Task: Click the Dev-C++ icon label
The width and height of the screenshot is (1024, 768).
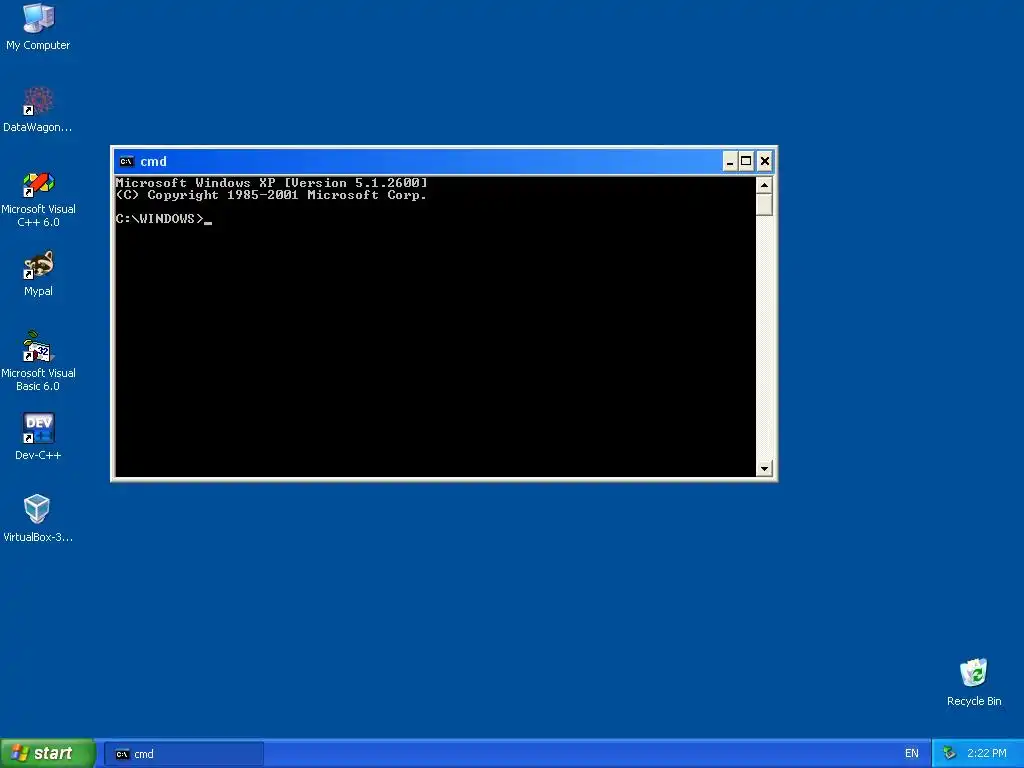Action: tap(38, 455)
